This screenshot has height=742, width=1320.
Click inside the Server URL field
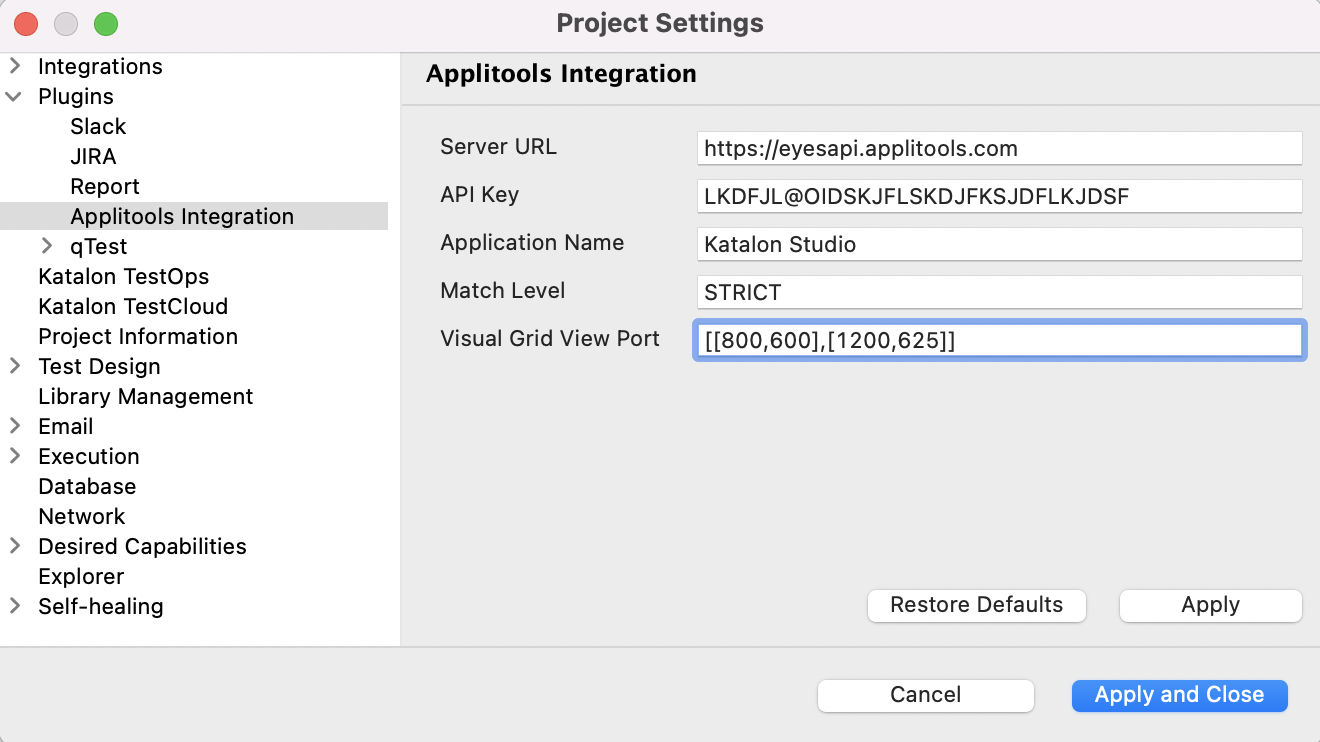998,148
